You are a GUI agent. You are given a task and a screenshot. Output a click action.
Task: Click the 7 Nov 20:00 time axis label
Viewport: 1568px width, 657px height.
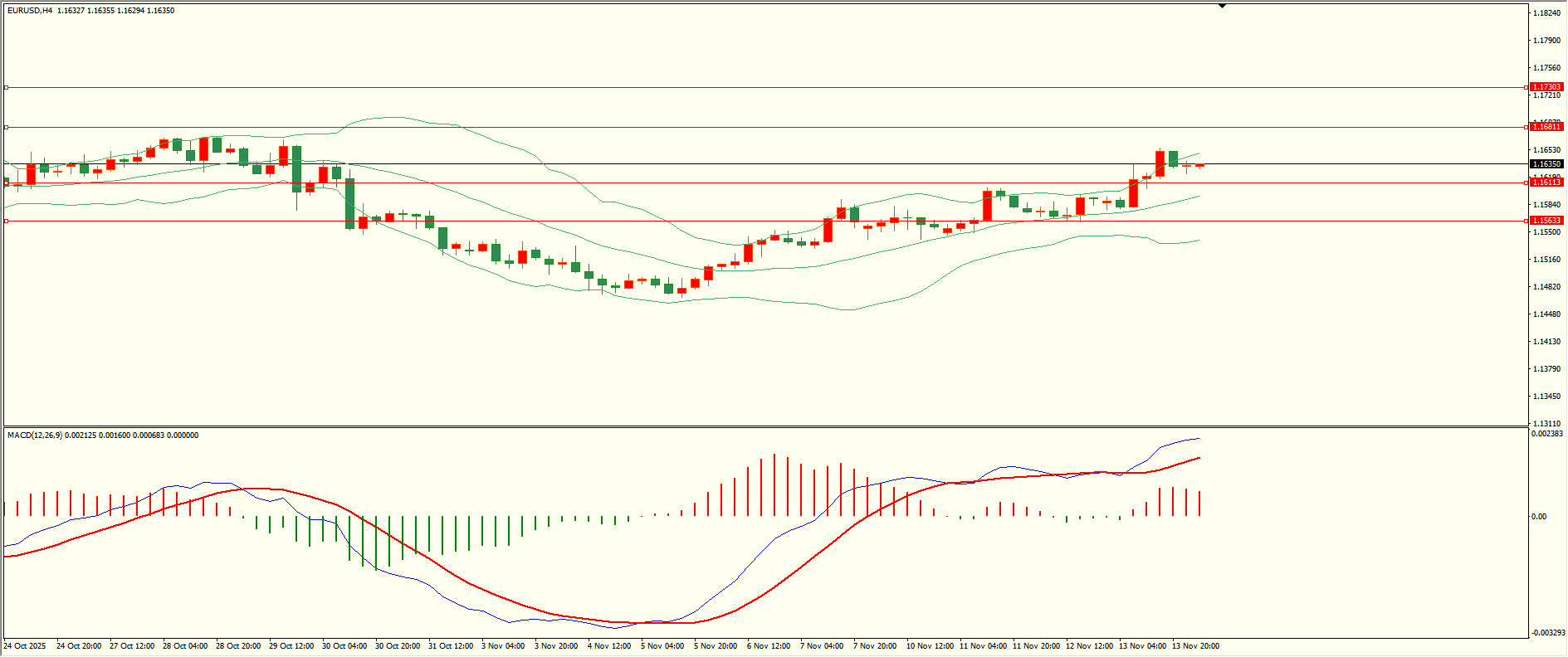point(875,646)
